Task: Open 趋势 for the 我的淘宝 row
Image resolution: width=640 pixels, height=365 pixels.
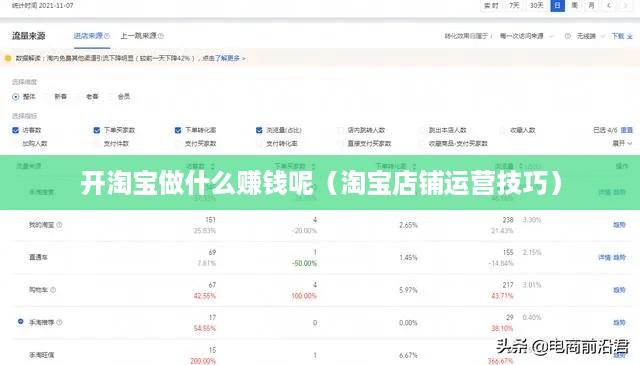Action: click(x=619, y=225)
